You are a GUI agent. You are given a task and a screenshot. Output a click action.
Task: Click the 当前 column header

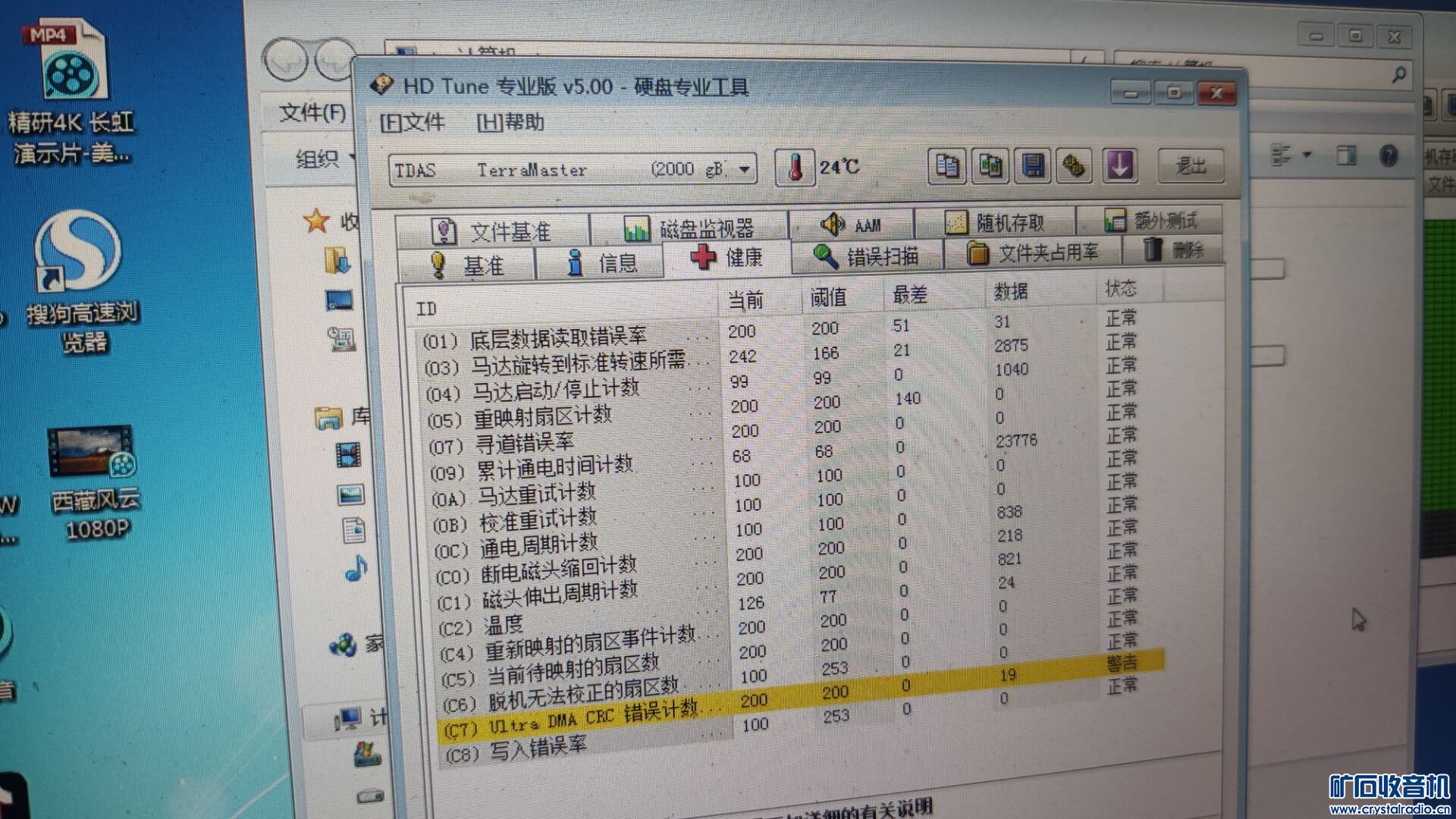[x=745, y=300]
